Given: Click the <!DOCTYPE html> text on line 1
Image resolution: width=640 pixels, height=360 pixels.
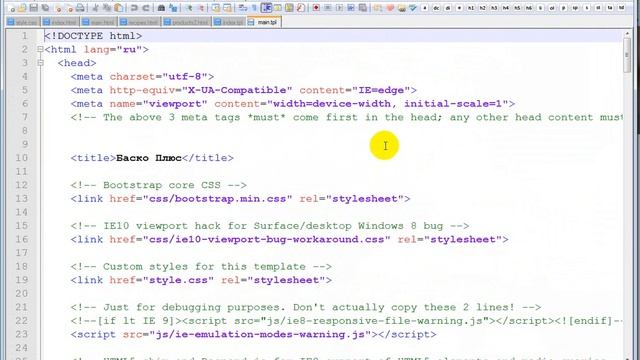Looking at the screenshot, I should click(x=93, y=36).
